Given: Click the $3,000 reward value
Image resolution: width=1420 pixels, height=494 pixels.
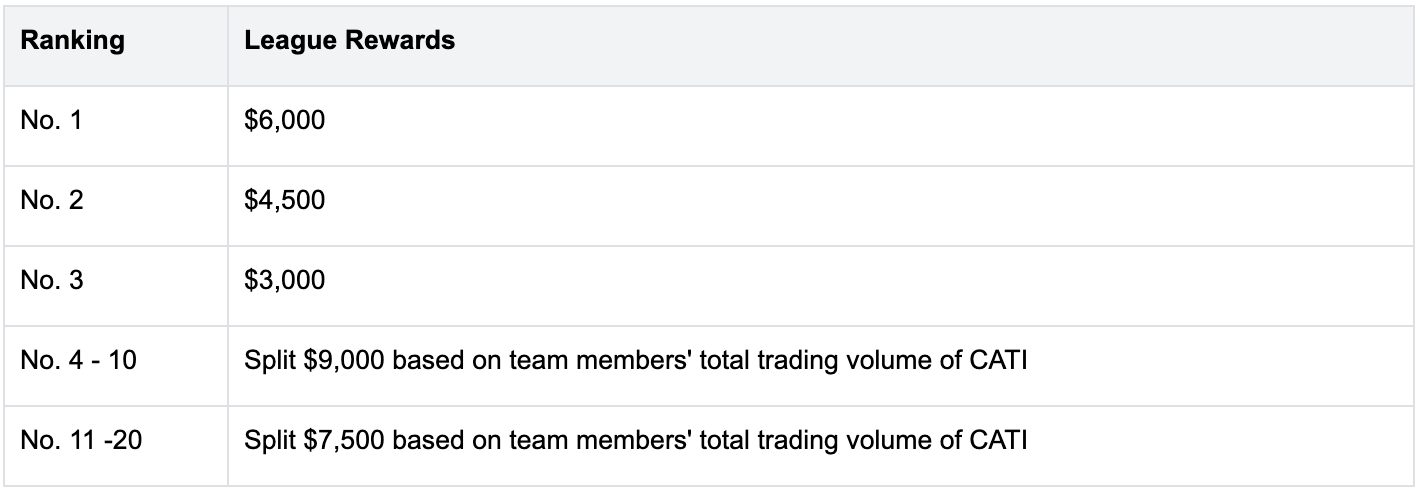Looking at the screenshot, I should click(284, 280).
